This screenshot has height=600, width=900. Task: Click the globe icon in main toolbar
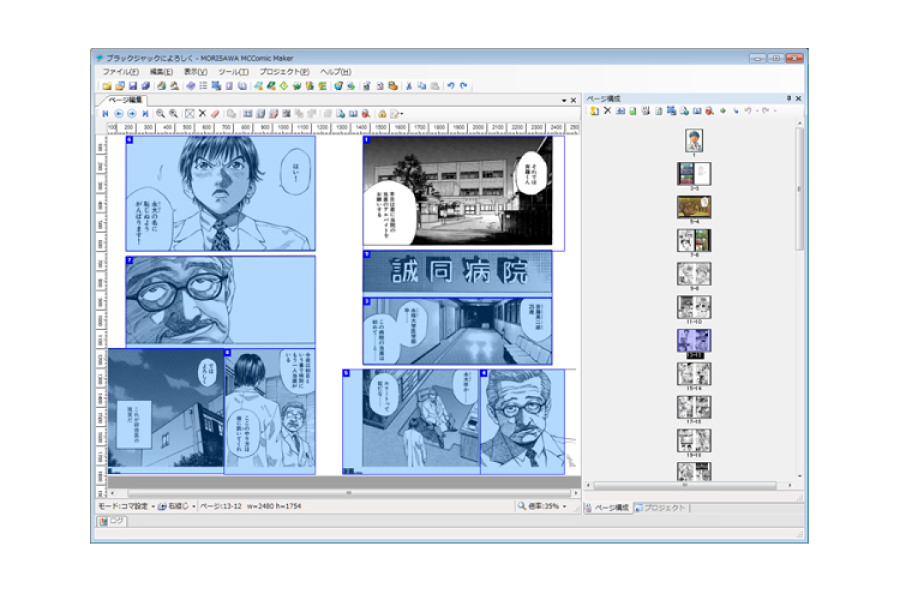click(x=338, y=86)
